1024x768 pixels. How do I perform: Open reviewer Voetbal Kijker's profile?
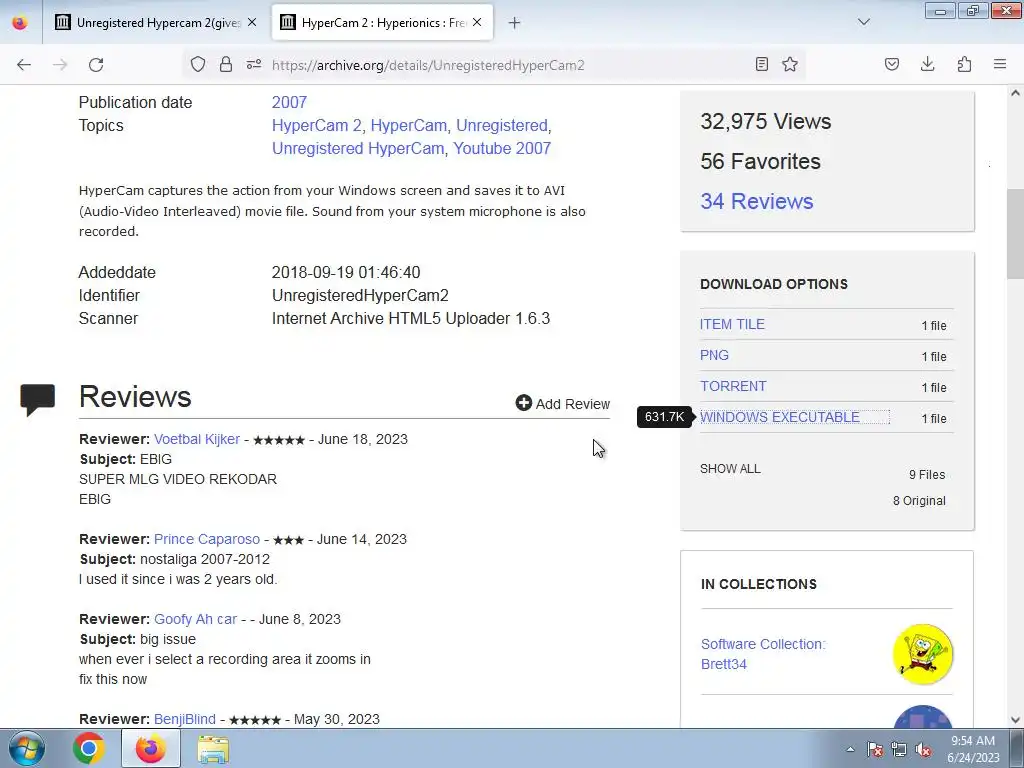point(197,439)
